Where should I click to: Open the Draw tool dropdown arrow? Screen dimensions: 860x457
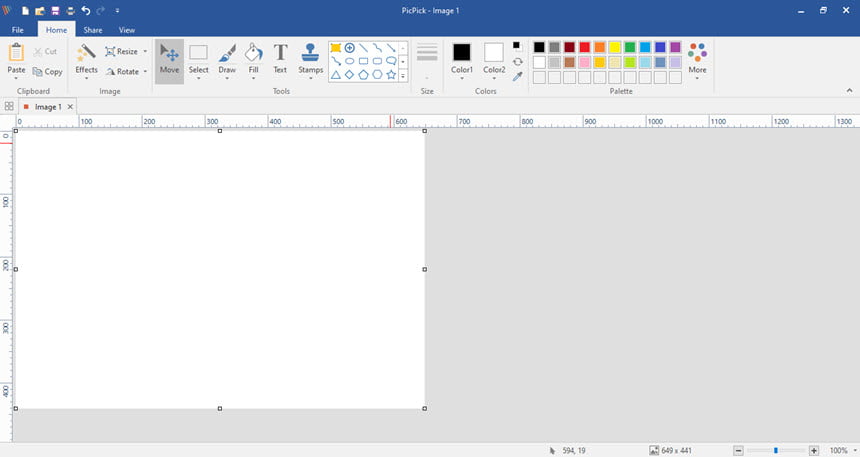(227, 78)
